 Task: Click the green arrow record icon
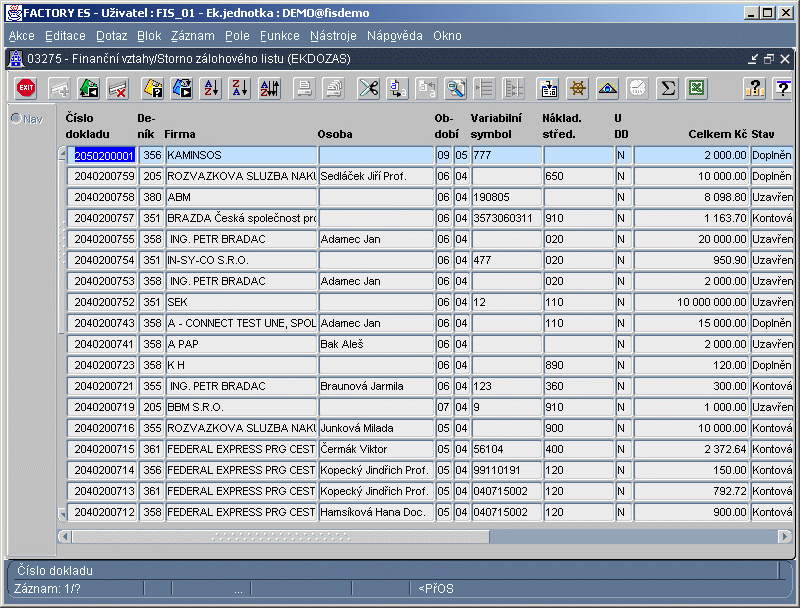point(89,88)
